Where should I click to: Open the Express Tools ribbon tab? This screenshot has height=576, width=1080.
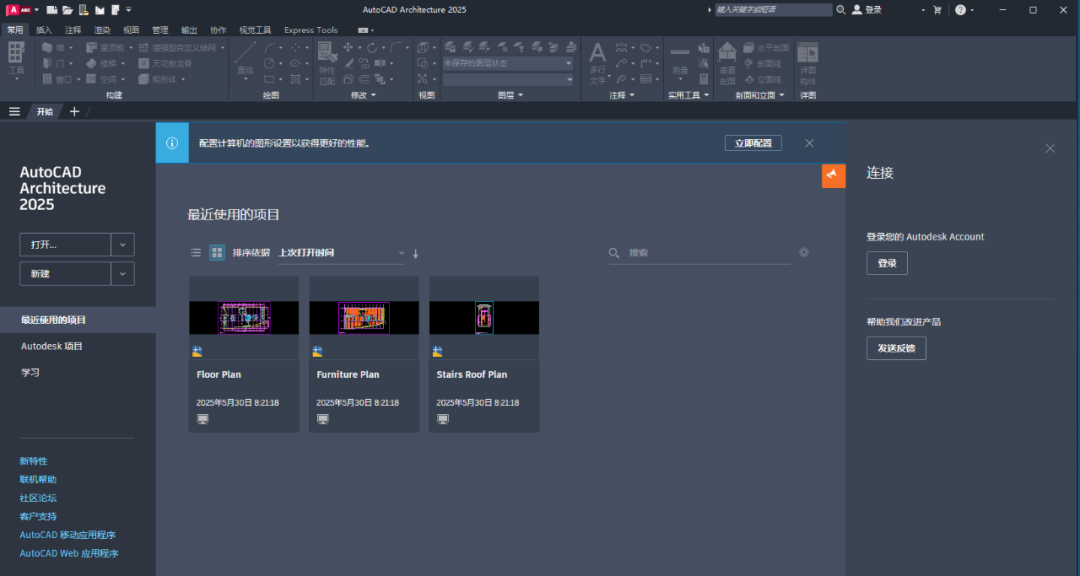[311, 30]
